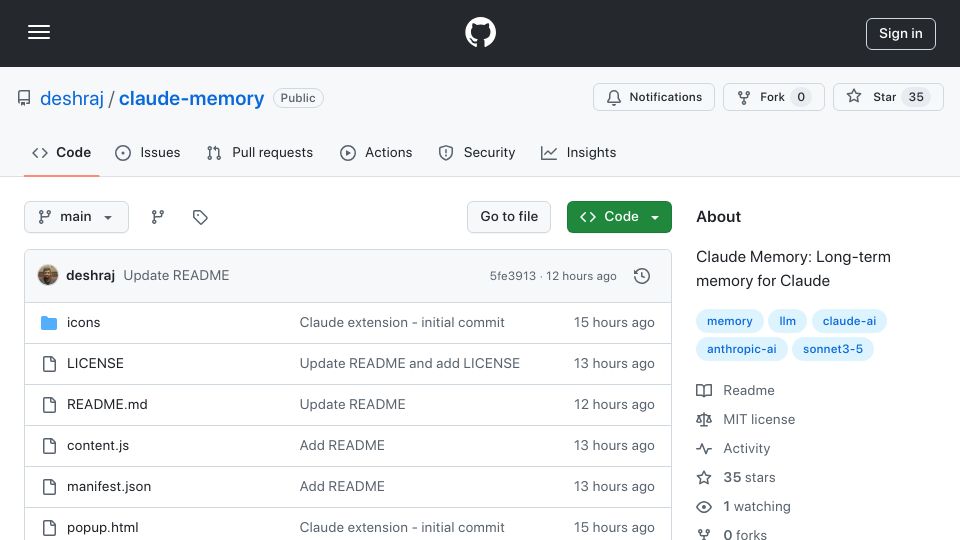Open 'Update README' commit in README.md row
The width and height of the screenshot is (960, 540).
tap(353, 405)
